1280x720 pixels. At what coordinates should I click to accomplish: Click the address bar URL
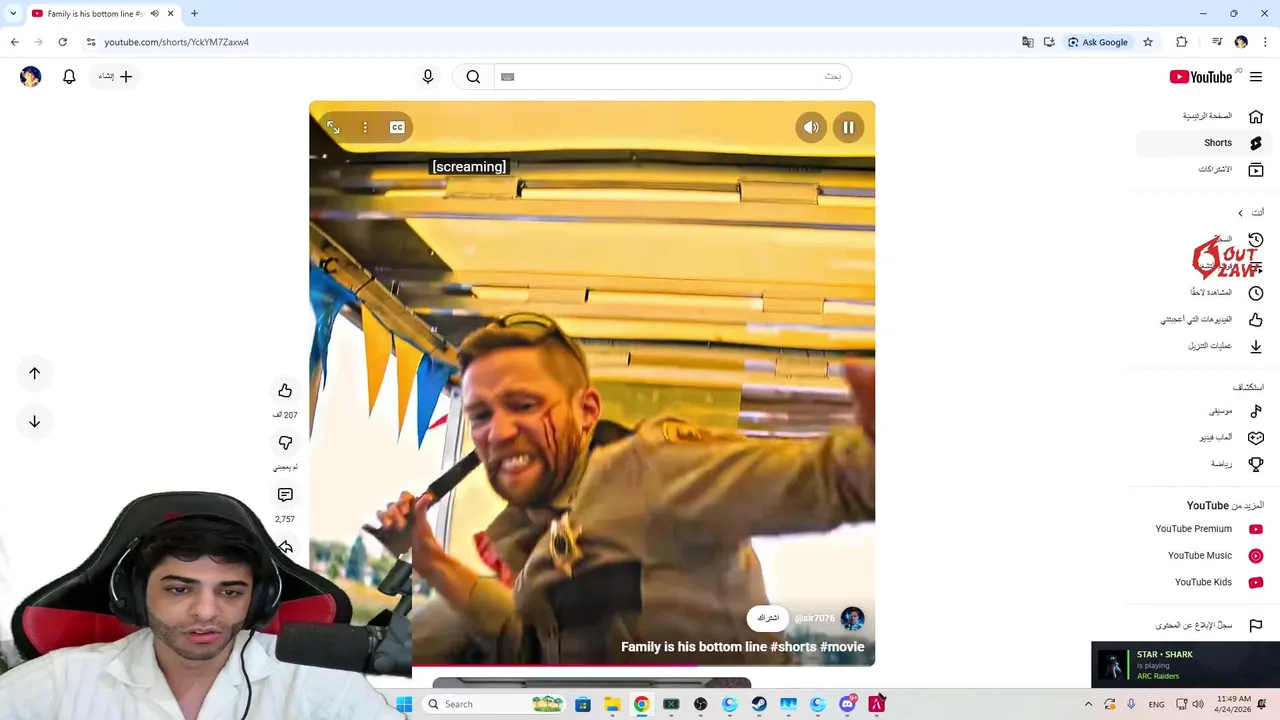176,42
